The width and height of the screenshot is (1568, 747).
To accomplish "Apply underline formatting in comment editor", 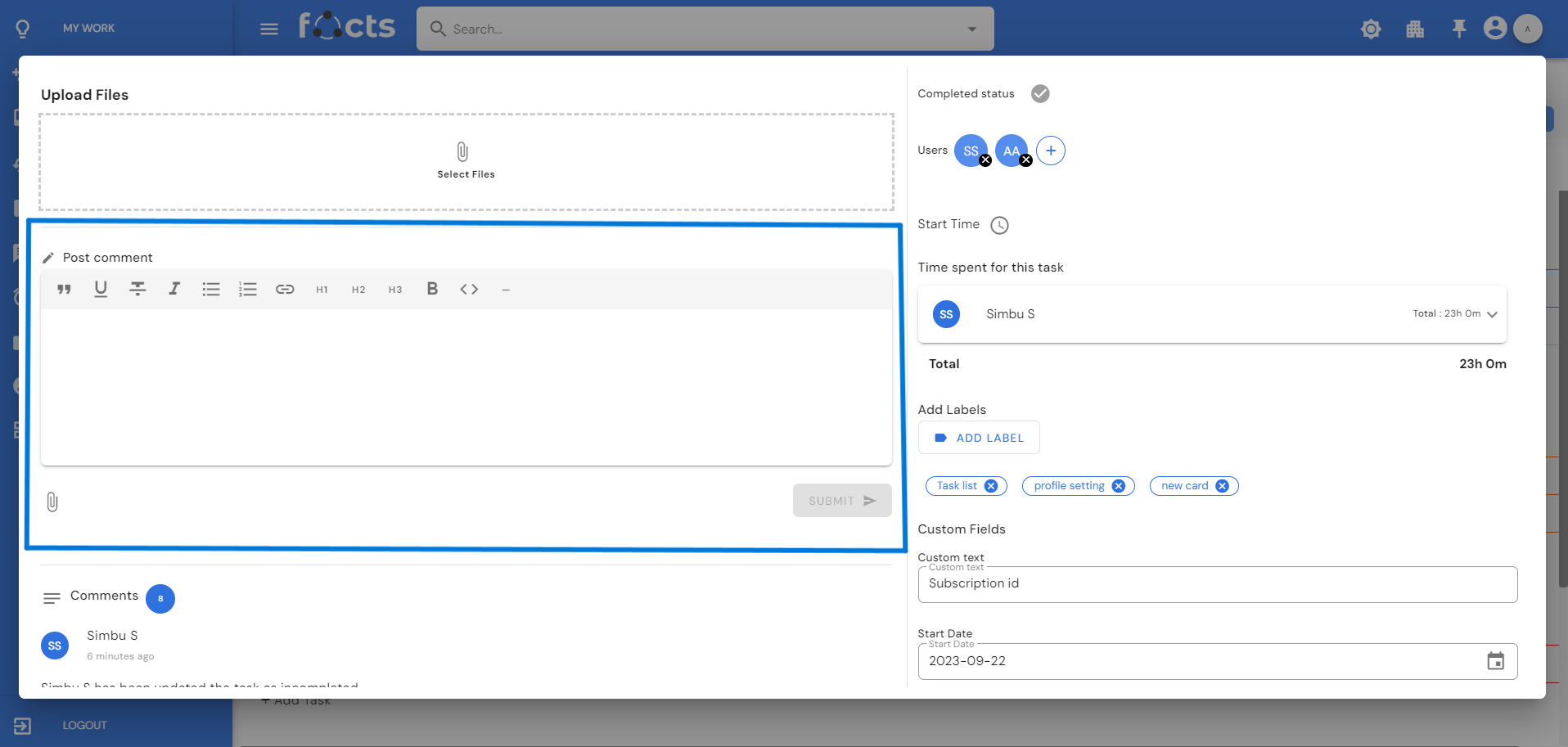I will point(101,289).
